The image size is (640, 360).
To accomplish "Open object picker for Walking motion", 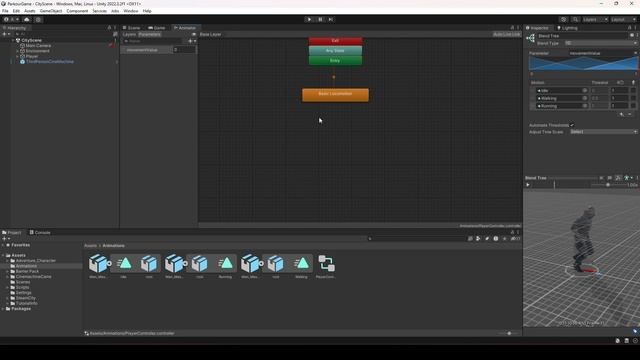I will [584, 98].
